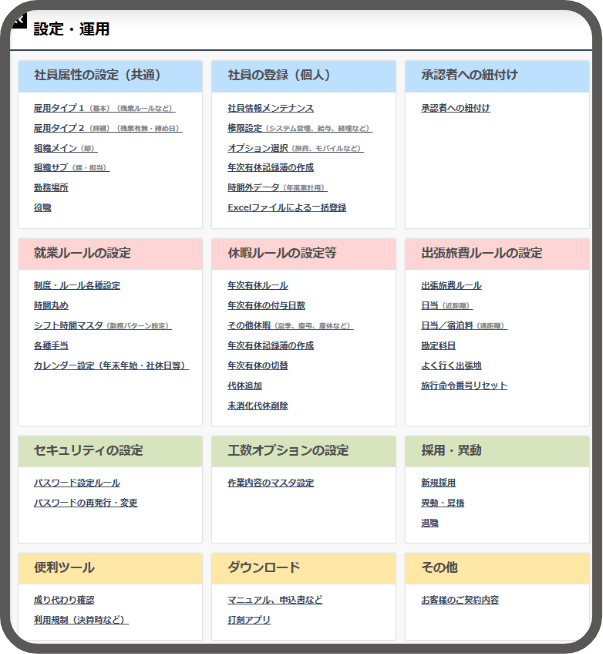Open よく行く出張地 link
603x654 pixels.
pyautogui.click(x=451, y=365)
